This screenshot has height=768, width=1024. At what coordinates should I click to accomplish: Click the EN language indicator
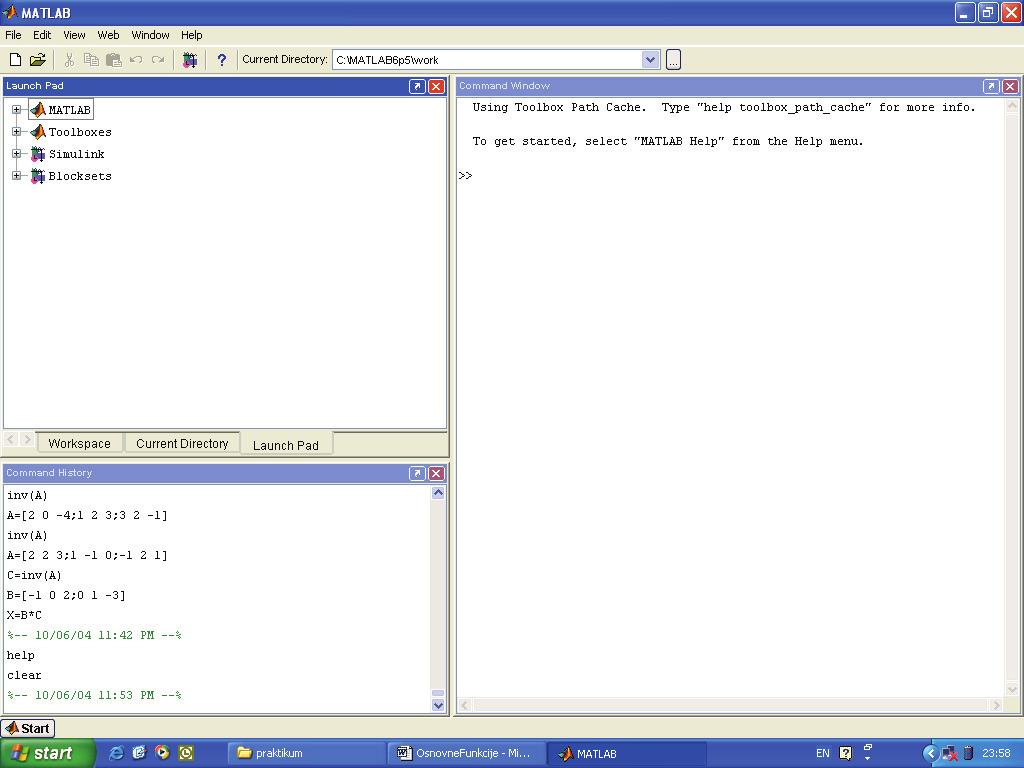click(823, 754)
